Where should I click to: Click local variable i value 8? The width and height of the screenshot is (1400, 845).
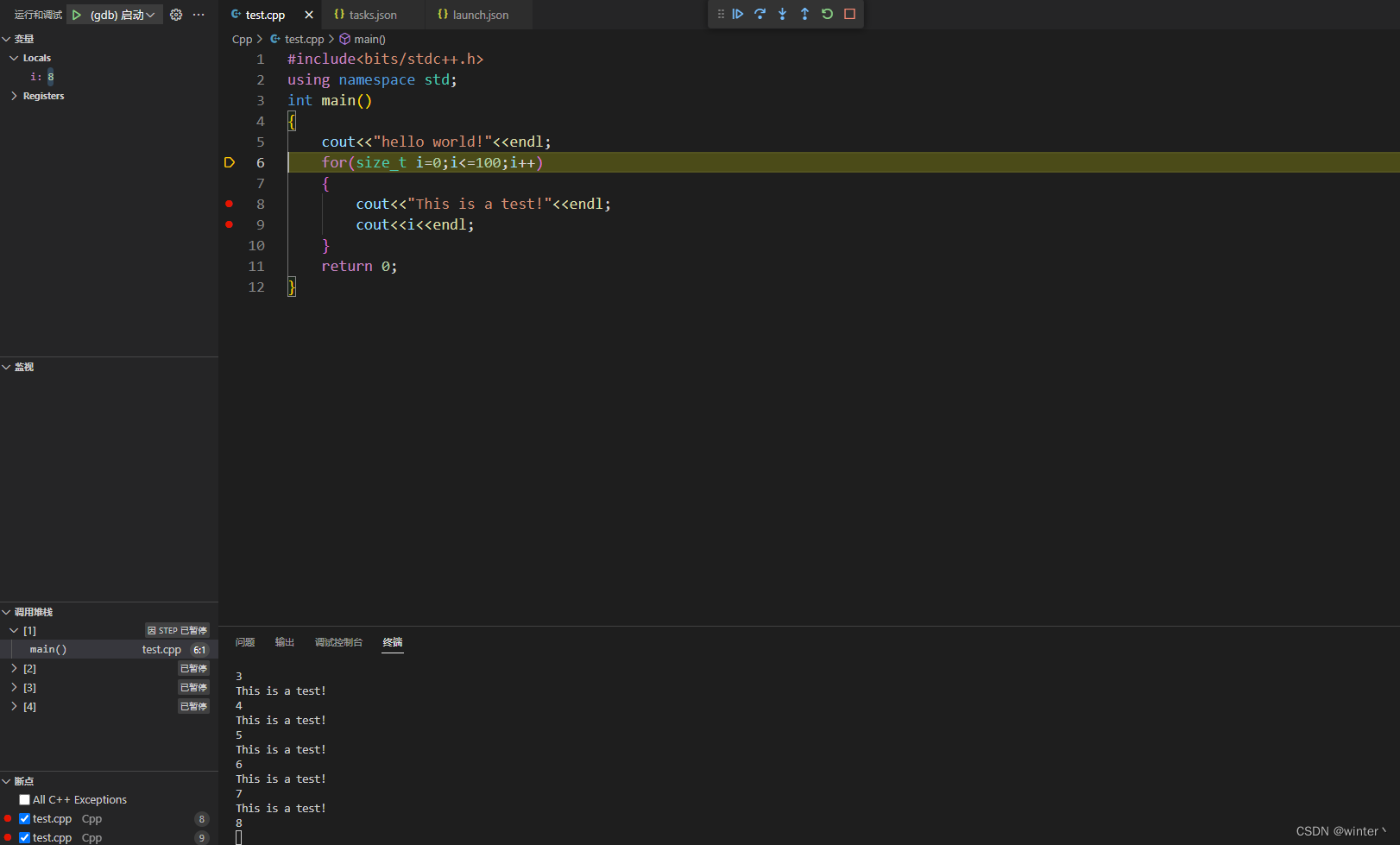(x=51, y=77)
